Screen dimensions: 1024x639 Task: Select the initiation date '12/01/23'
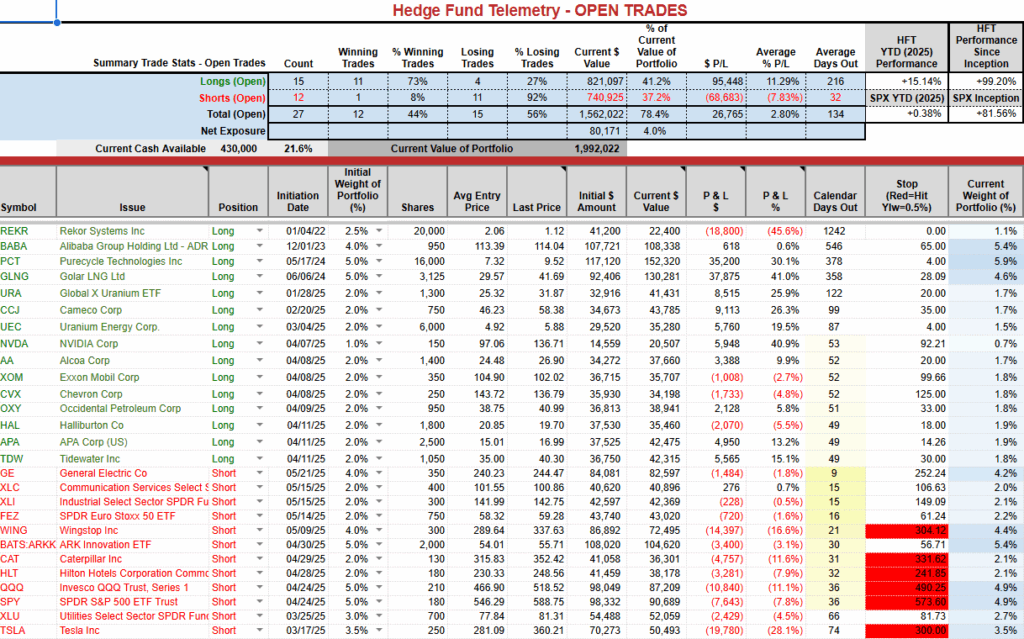click(306, 246)
